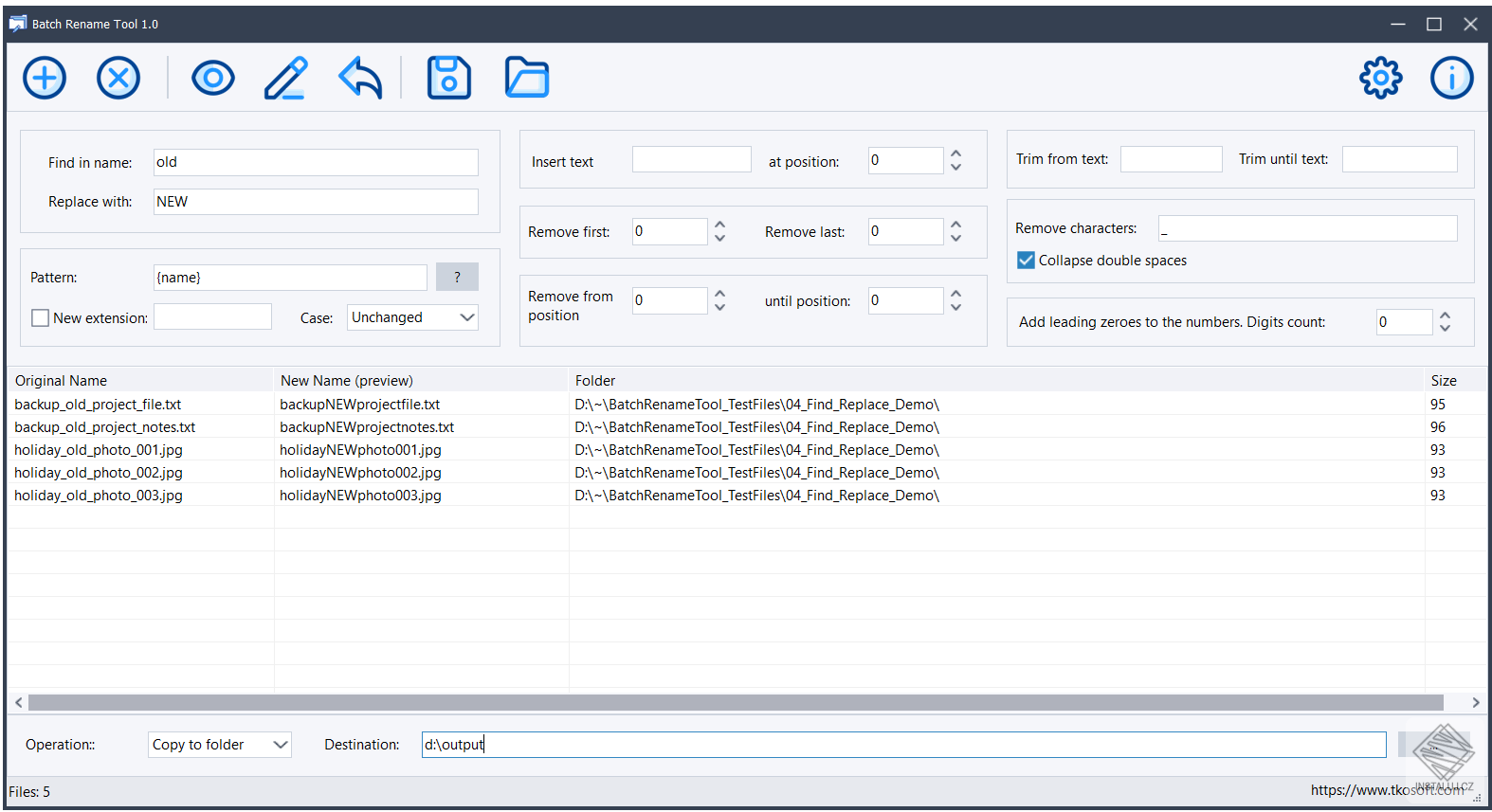The image size is (1492, 812).
Task: Maximize the Batch Rename Tool window
Action: pos(1434,24)
